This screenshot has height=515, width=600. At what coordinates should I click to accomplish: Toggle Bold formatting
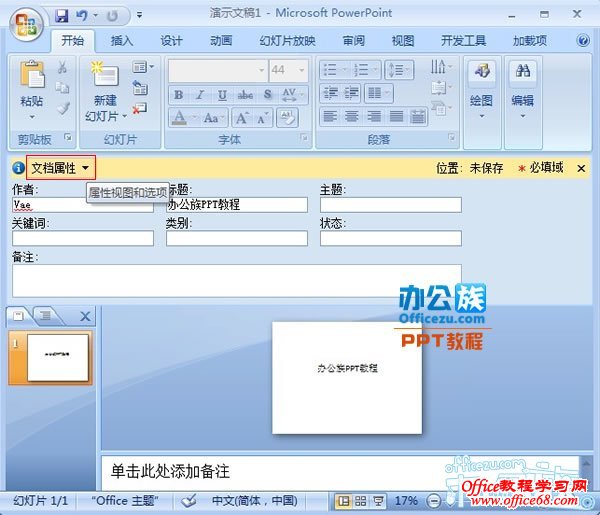coord(178,95)
